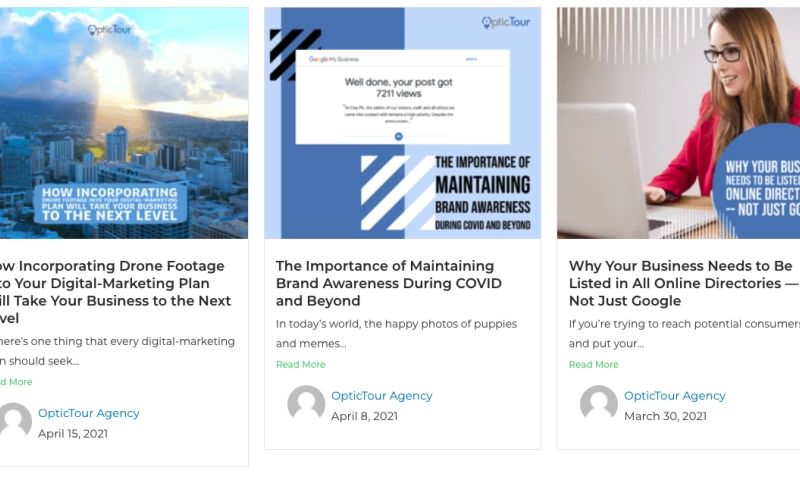Open the OpticTour Agency author link dated April 15
This screenshot has height=480, width=800.
(89, 413)
